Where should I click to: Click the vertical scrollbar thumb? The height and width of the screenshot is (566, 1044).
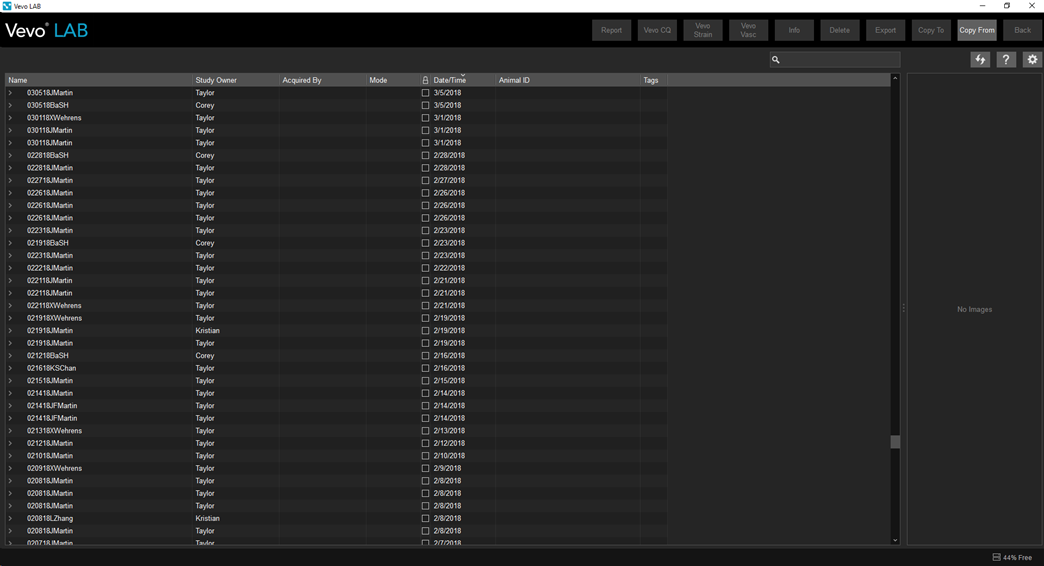(895, 442)
